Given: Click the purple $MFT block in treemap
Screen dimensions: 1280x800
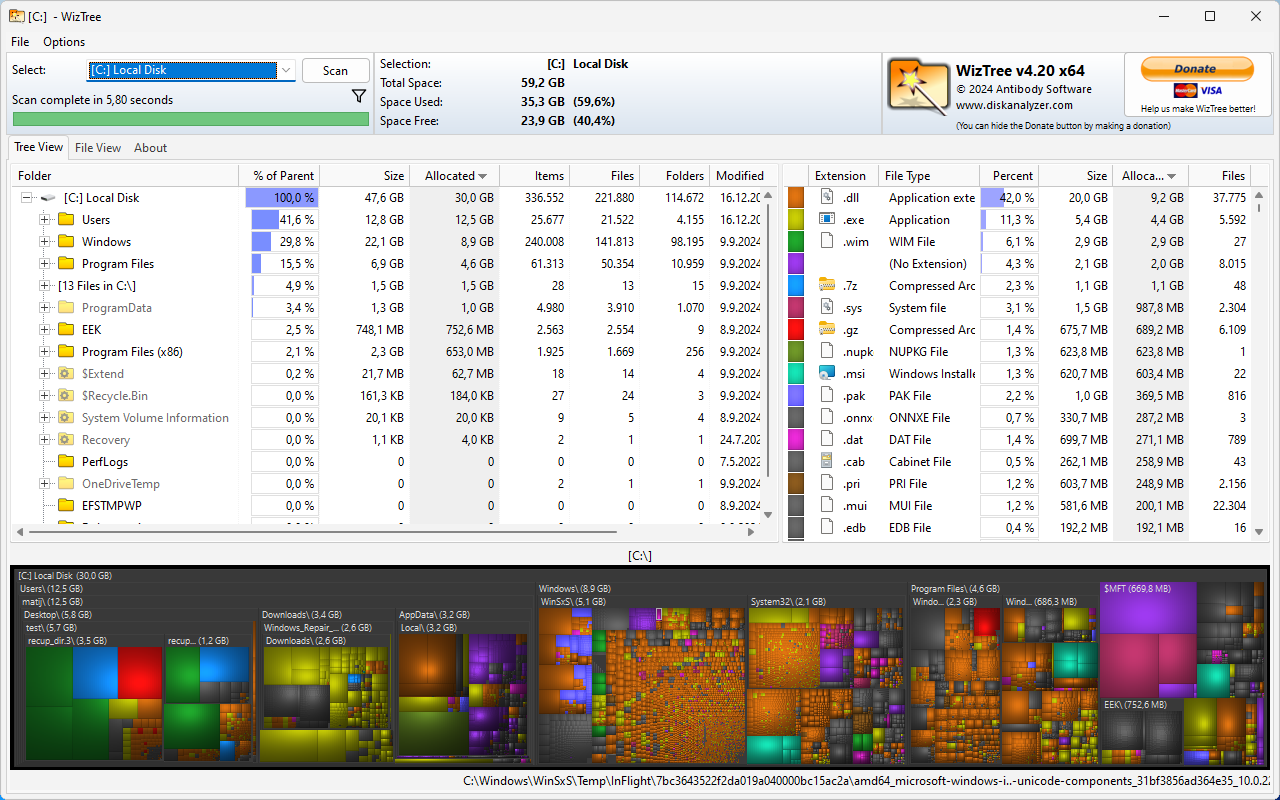Looking at the screenshot, I should [x=1148, y=607].
